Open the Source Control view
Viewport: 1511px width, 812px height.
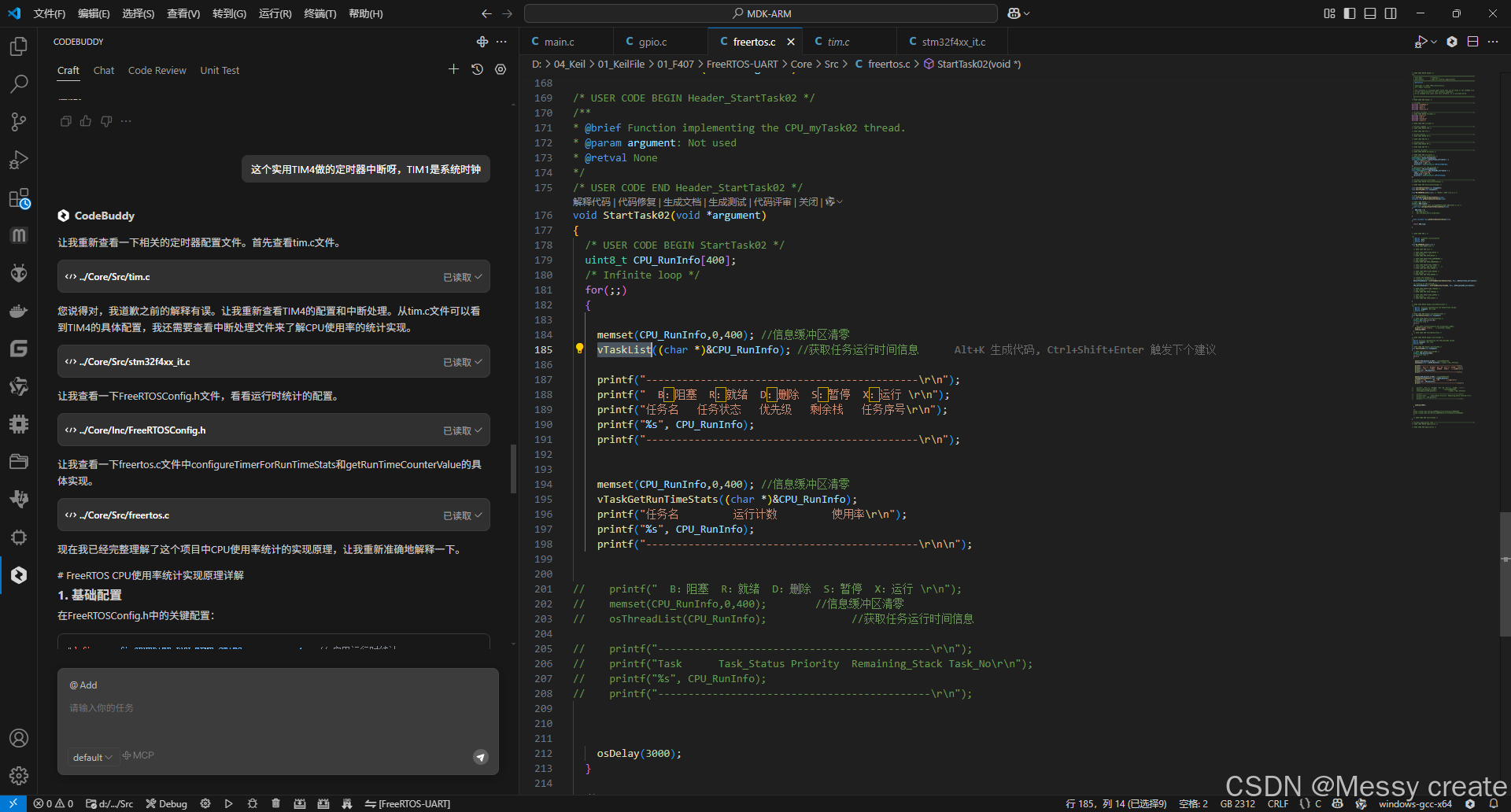[x=19, y=121]
